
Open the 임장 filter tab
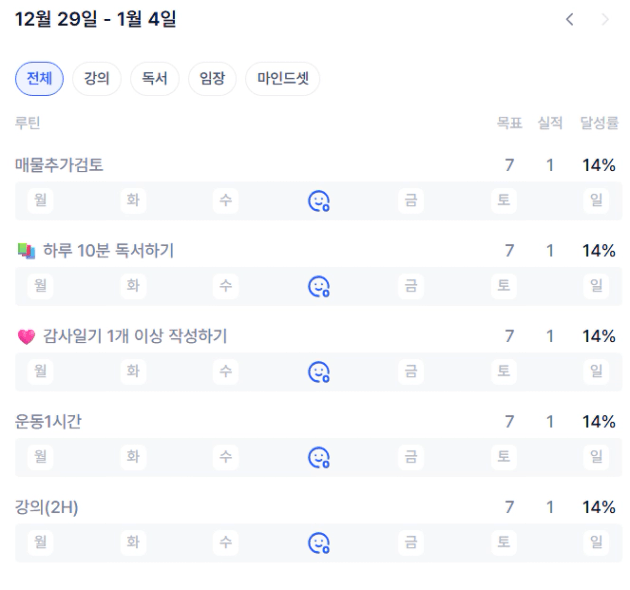[212, 79]
